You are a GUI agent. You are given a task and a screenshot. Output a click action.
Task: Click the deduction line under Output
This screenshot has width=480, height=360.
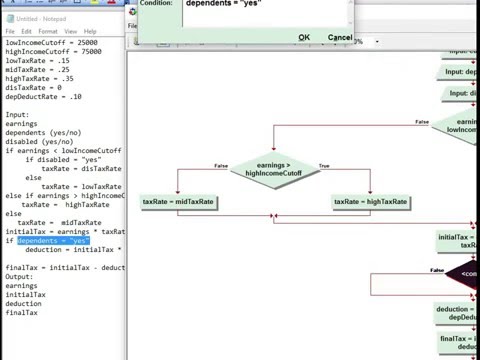23,304
